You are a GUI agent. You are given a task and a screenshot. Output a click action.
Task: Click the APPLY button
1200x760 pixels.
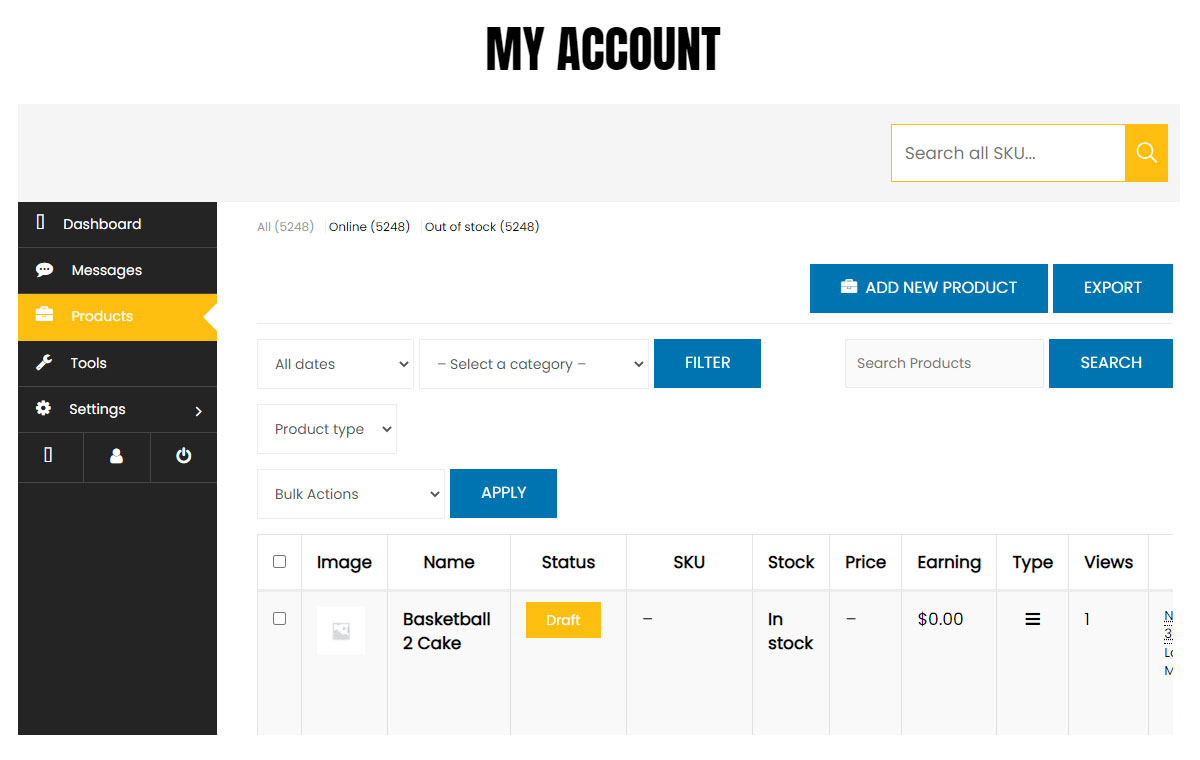[x=503, y=493]
